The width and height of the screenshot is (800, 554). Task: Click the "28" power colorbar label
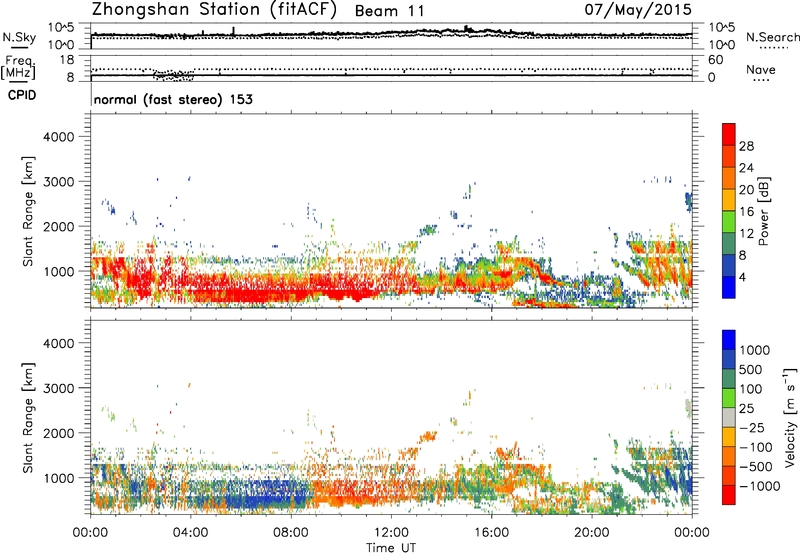coord(746,146)
